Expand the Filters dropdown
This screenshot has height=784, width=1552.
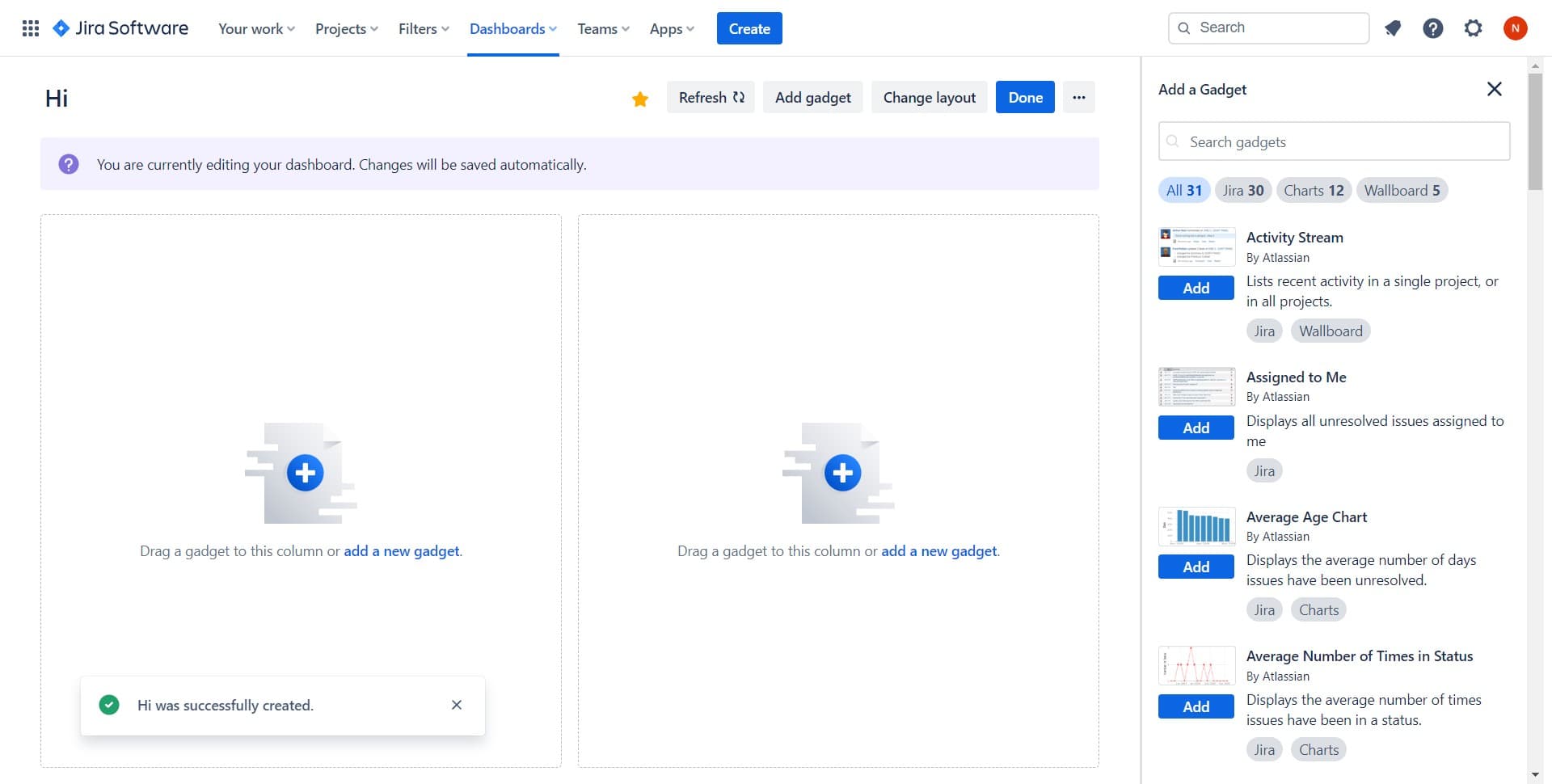424,29
